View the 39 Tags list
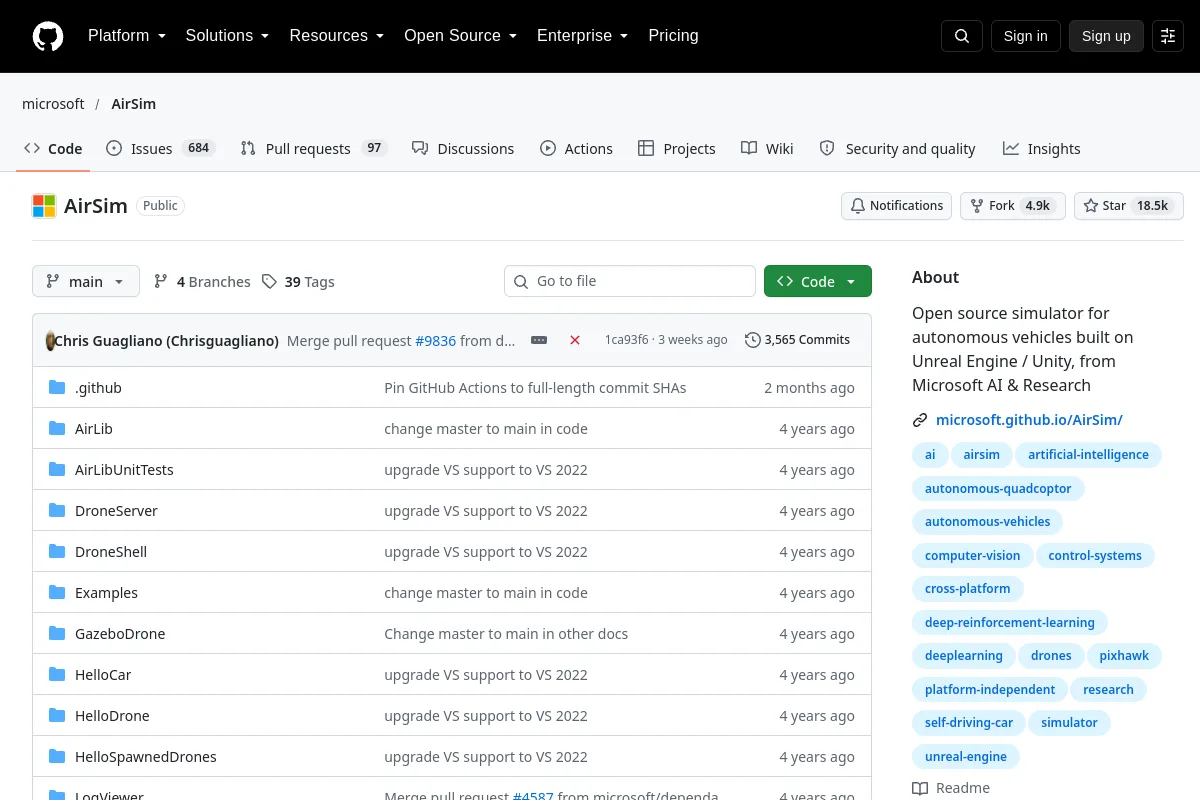The image size is (1200, 800). pos(298,282)
